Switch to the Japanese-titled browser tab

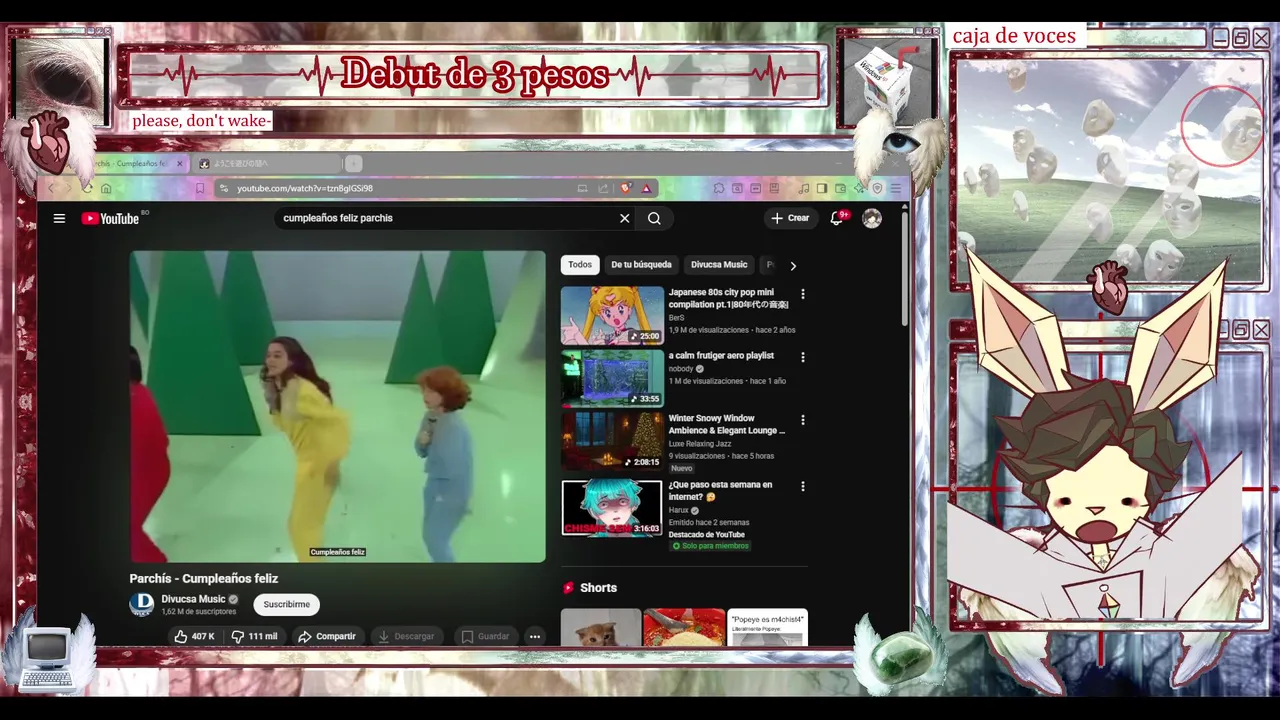[268, 163]
